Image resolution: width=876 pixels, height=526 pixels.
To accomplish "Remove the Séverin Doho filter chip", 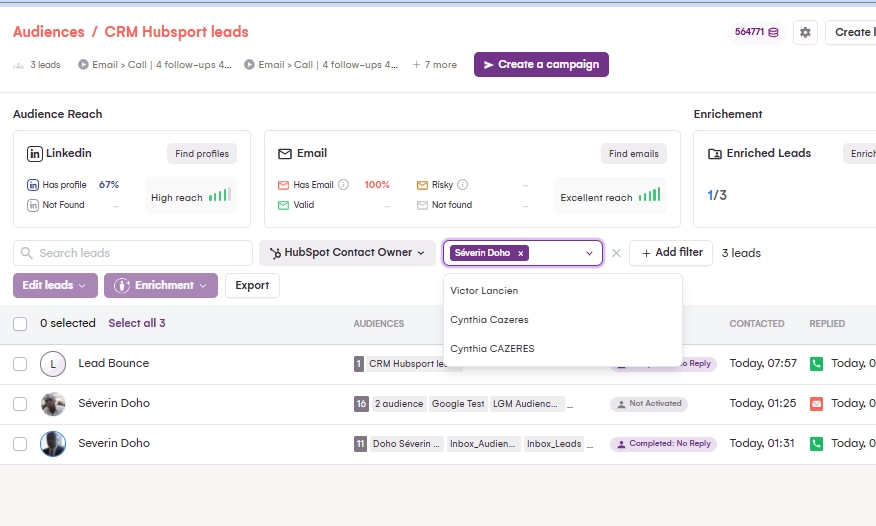I will pyautogui.click(x=521, y=253).
